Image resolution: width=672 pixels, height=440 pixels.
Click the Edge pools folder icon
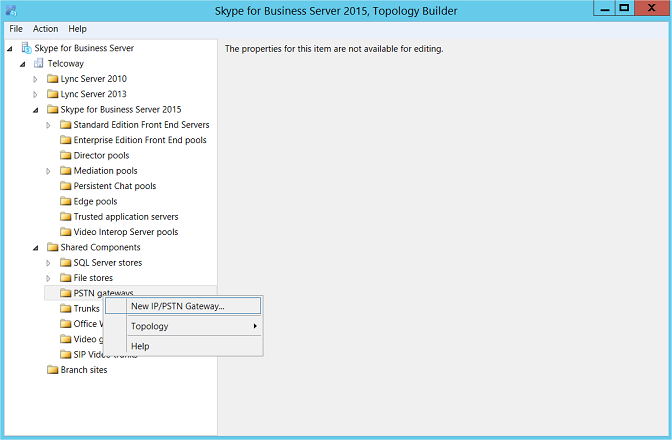click(65, 201)
